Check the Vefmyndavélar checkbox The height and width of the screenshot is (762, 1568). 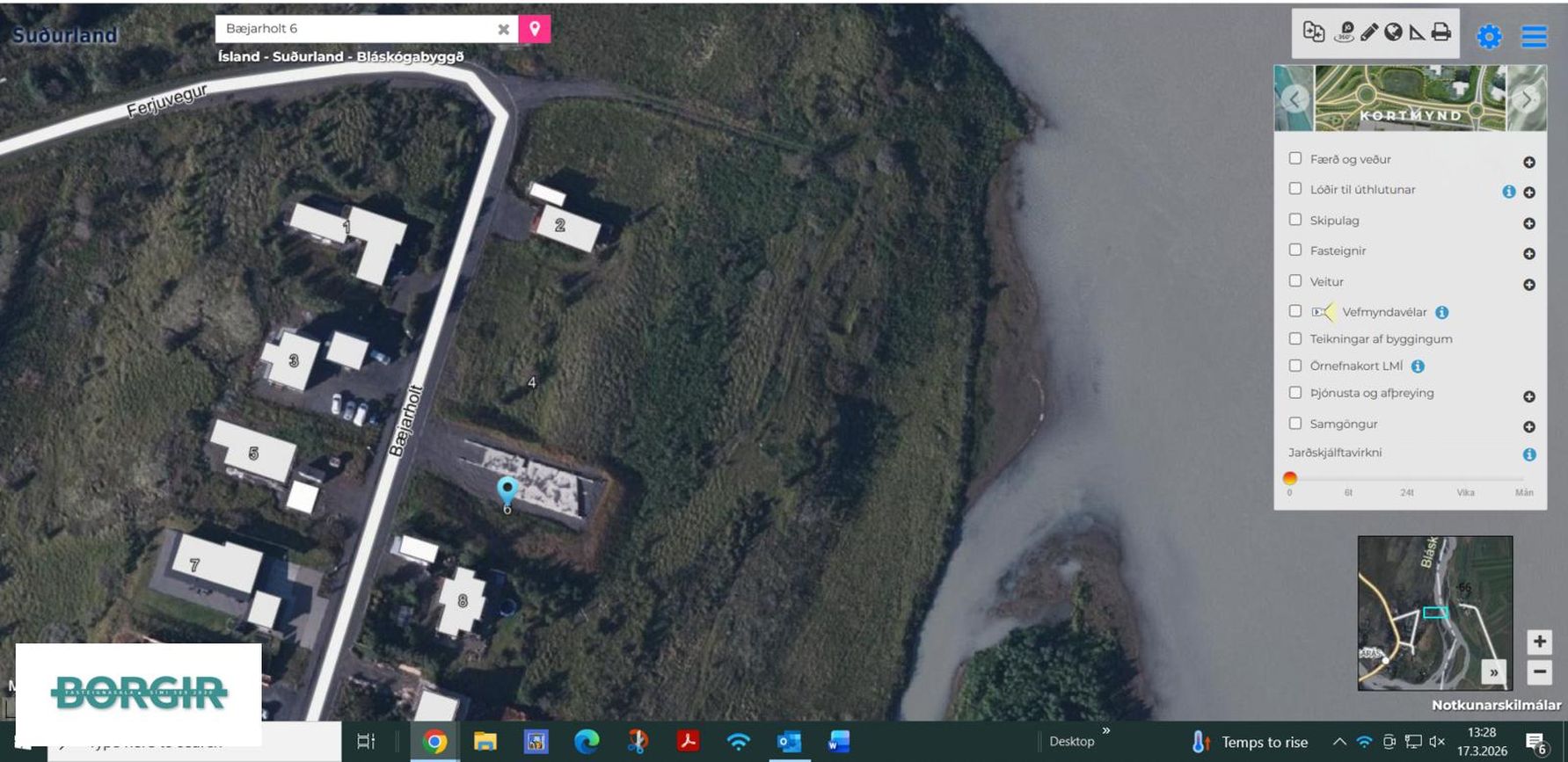[x=1295, y=311]
